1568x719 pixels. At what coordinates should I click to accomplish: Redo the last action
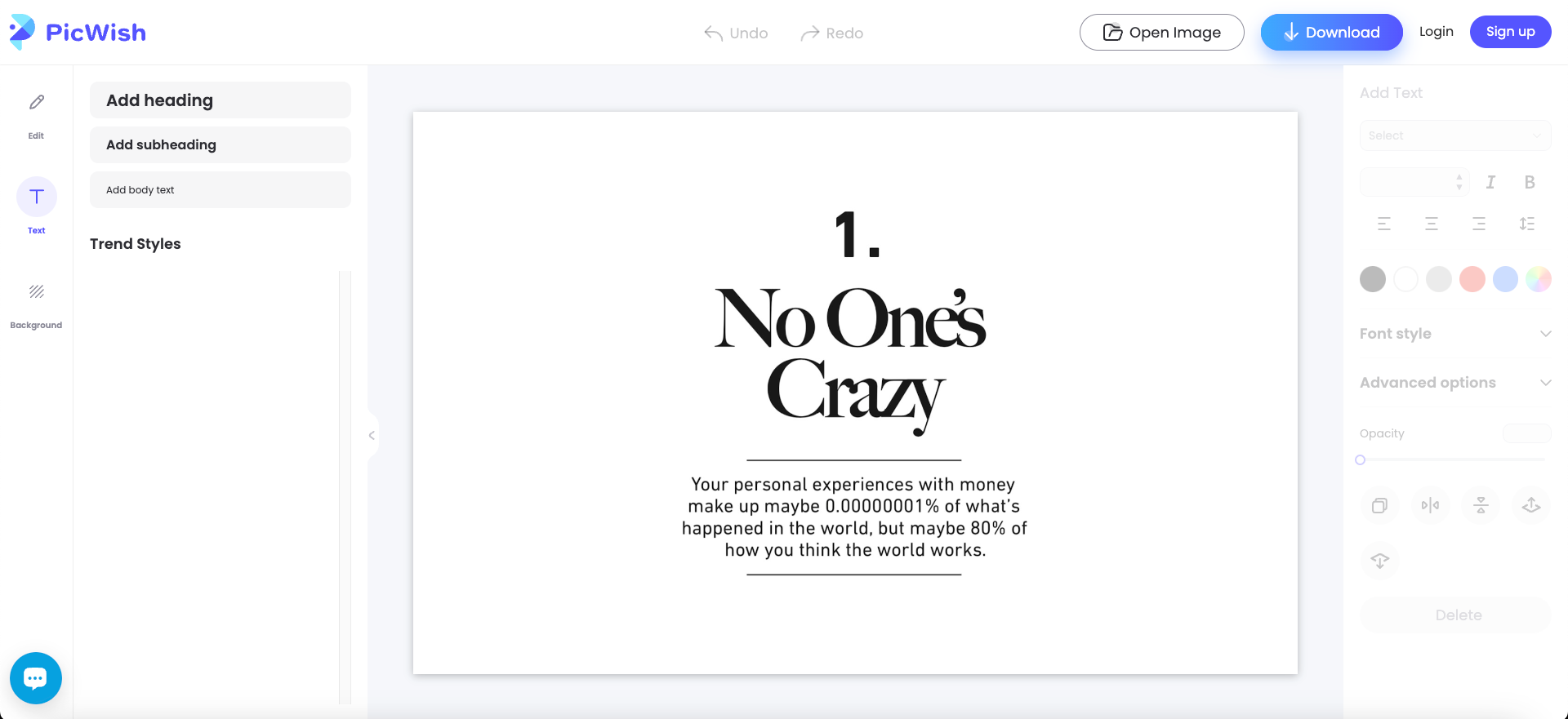(x=831, y=33)
